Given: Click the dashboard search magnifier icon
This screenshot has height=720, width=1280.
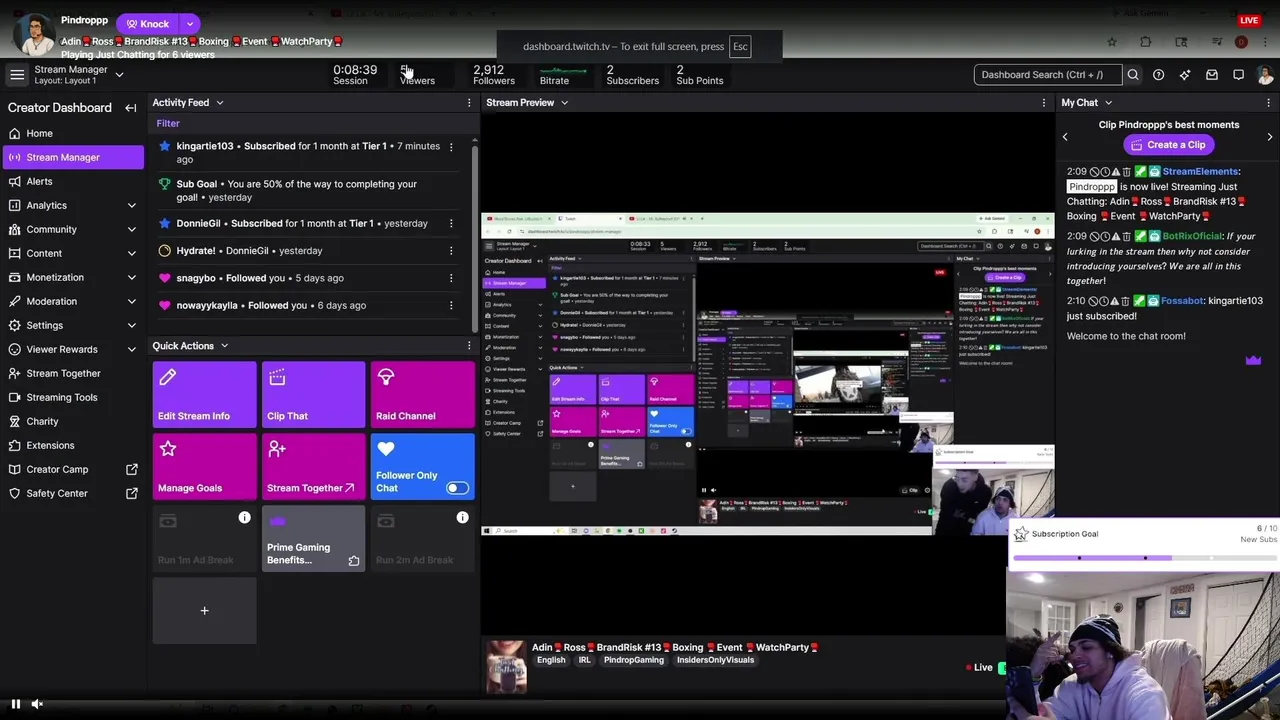Looking at the screenshot, I should point(1133,75).
